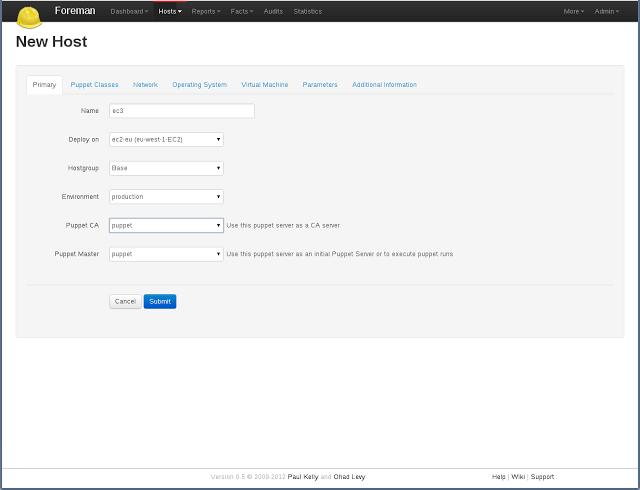The height and width of the screenshot is (490, 640).
Task: Click the Name input field
Action: (182, 111)
